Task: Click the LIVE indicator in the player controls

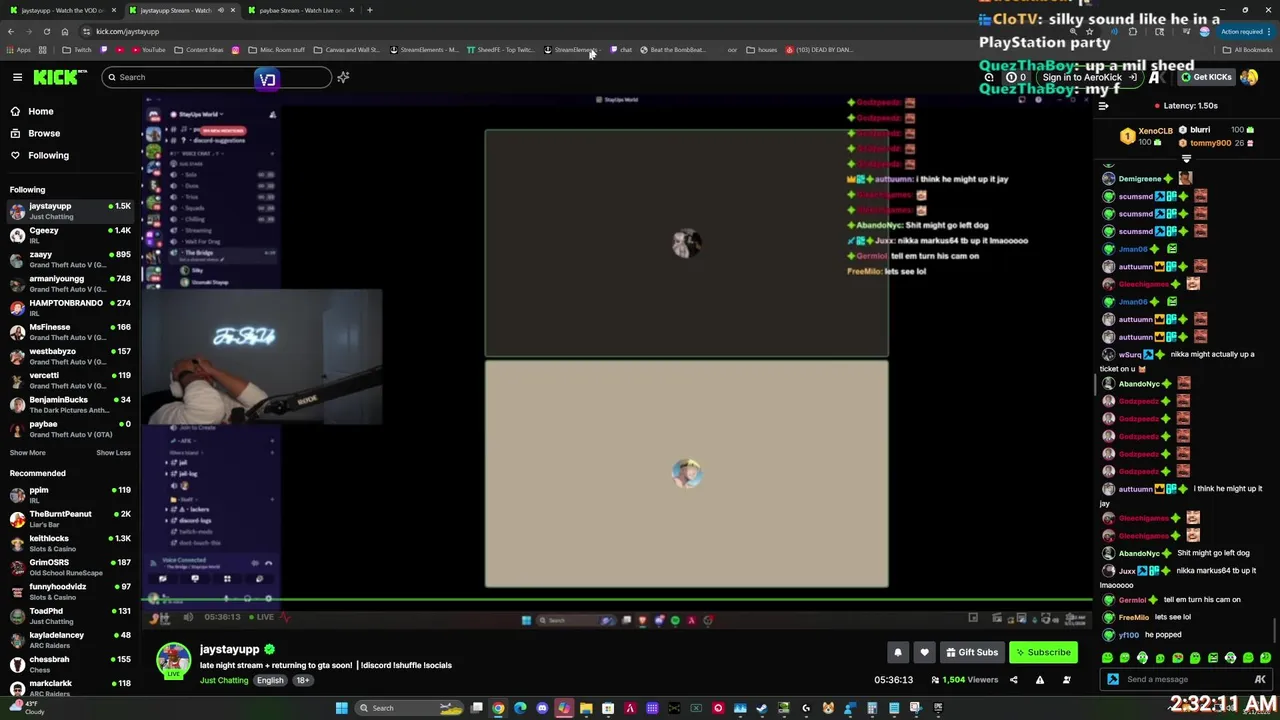Action: tap(260, 617)
